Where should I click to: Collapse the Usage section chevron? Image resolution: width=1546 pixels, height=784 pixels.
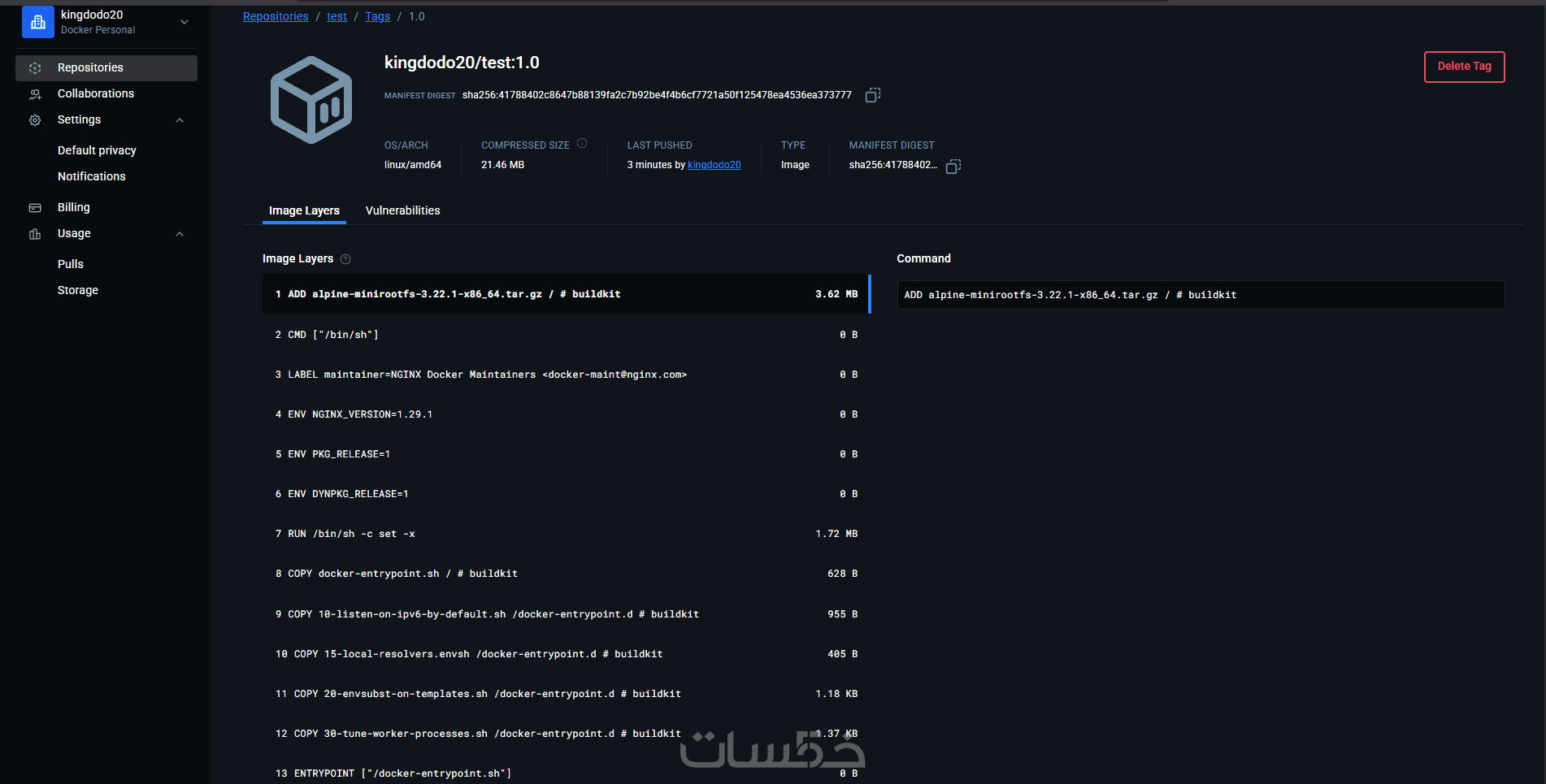180,234
